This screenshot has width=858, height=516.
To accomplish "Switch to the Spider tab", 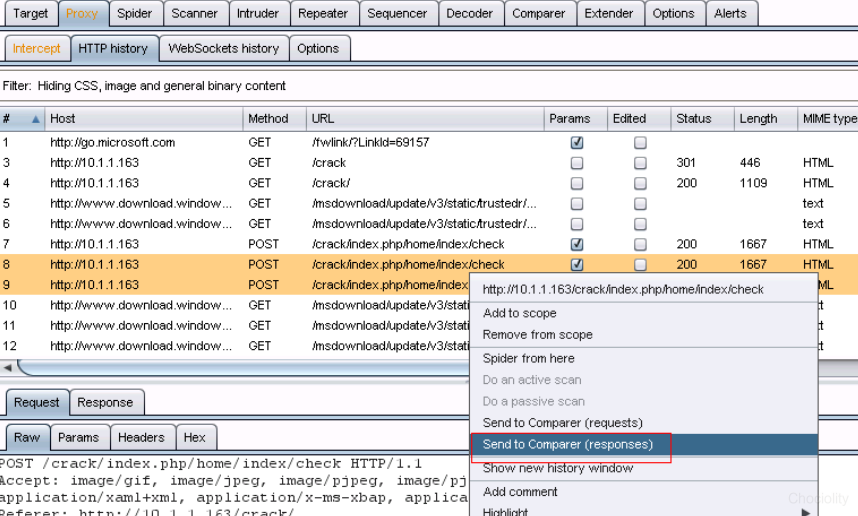I will tap(135, 13).
